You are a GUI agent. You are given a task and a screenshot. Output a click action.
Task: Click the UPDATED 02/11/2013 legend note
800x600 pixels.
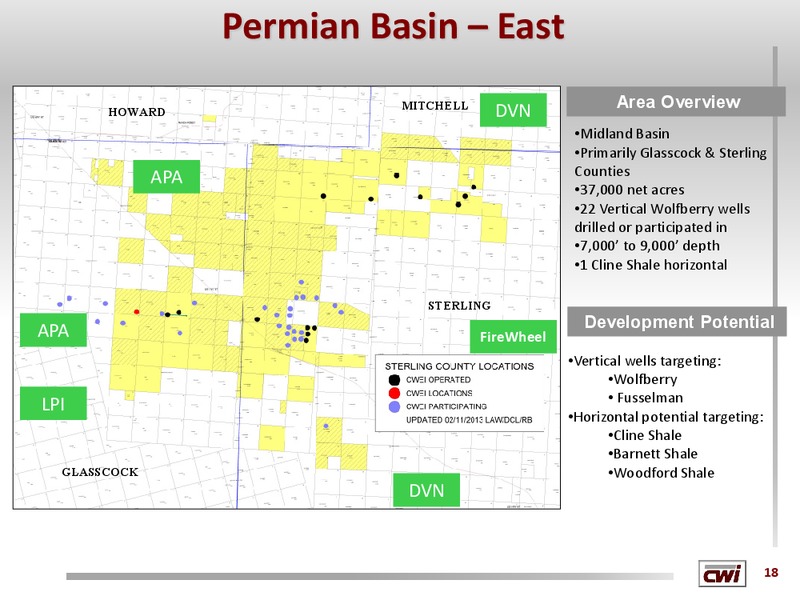click(469, 420)
